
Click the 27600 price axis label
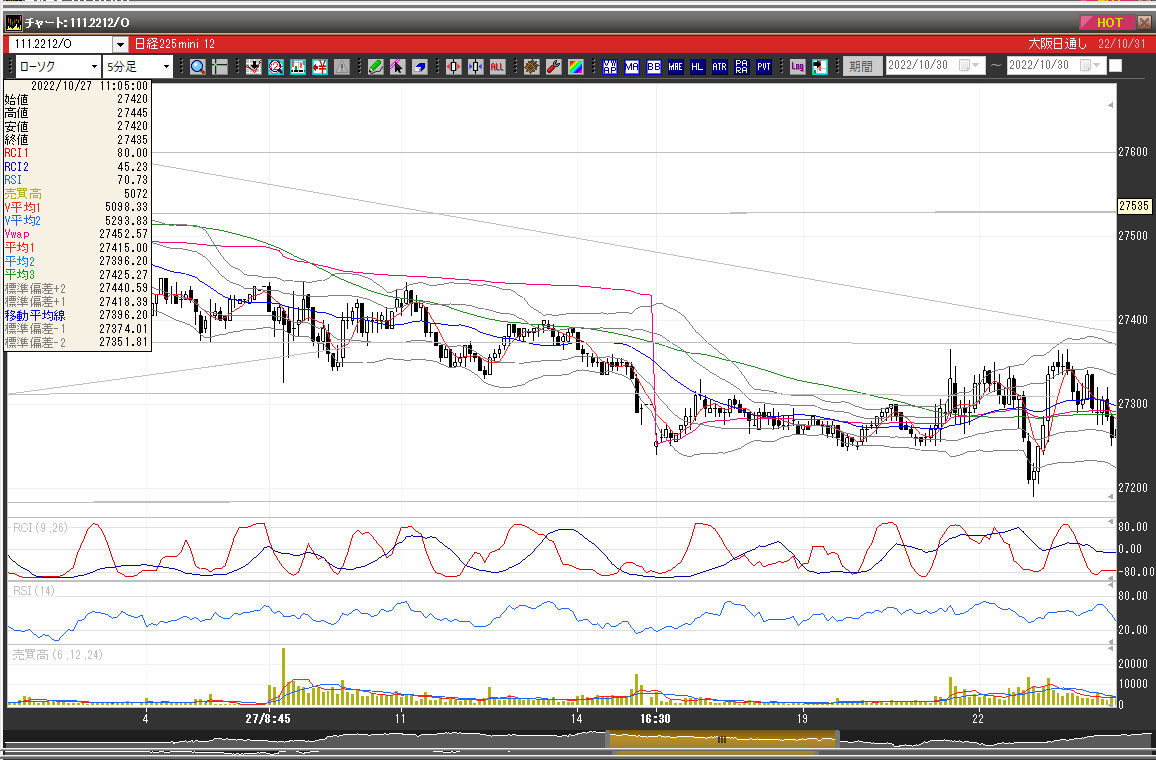pyautogui.click(x=1133, y=152)
